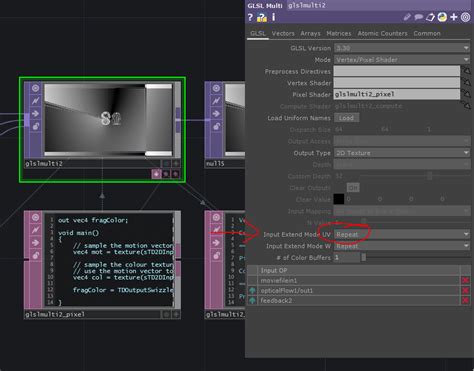Click the highlighted pink docked DAT icon under glslmulti2

coord(156,174)
